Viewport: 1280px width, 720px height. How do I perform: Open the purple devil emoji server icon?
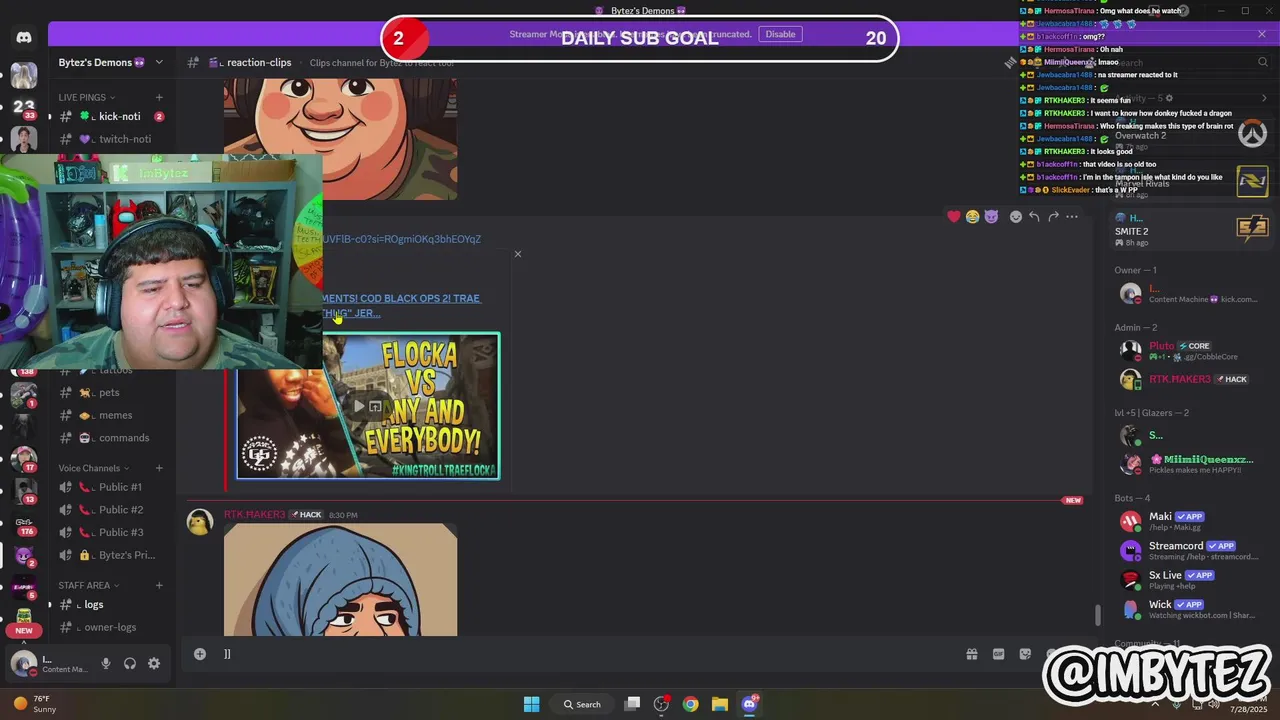tap(24, 555)
